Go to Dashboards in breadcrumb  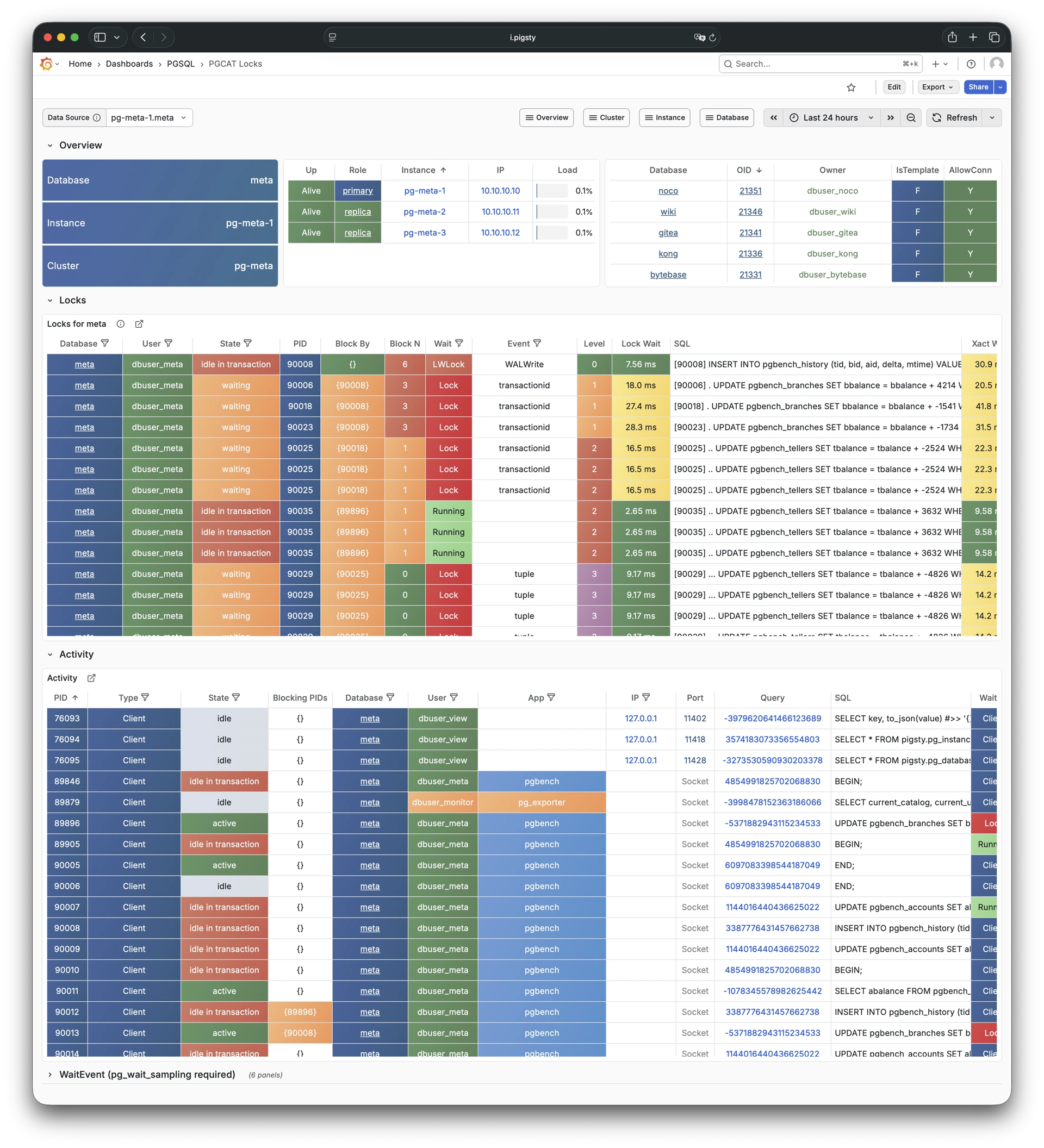[129, 64]
